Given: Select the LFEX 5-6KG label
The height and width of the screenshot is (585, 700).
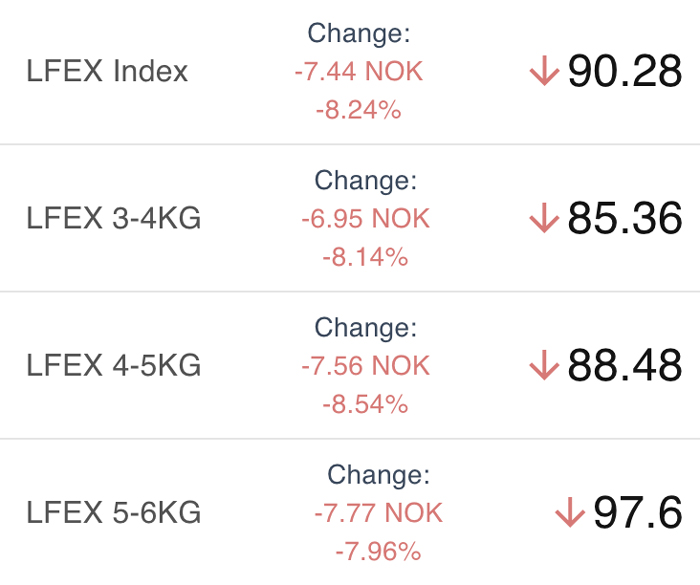Looking at the screenshot, I should click(114, 513).
